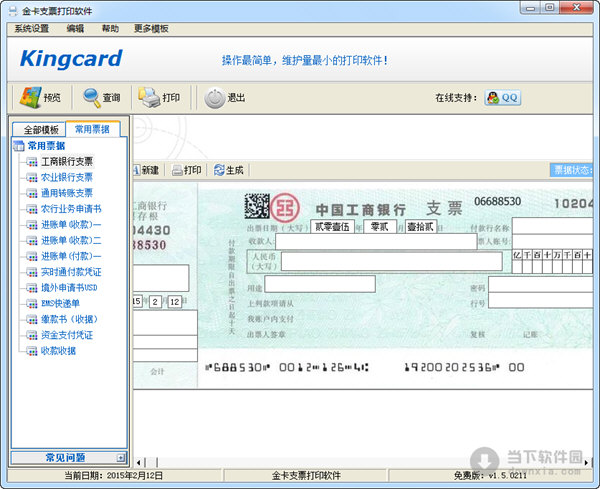Click the 付款行名称 input field
Viewport: 600px width, 489px height.
pyautogui.click(x=553, y=226)
